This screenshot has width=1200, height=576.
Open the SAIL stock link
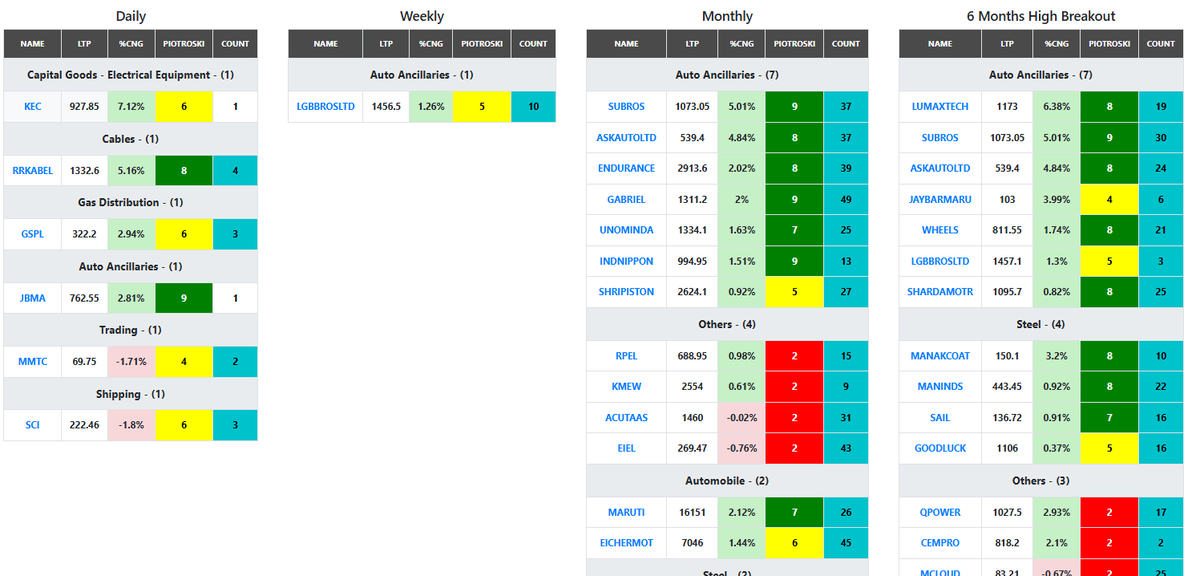click(940, 418)
